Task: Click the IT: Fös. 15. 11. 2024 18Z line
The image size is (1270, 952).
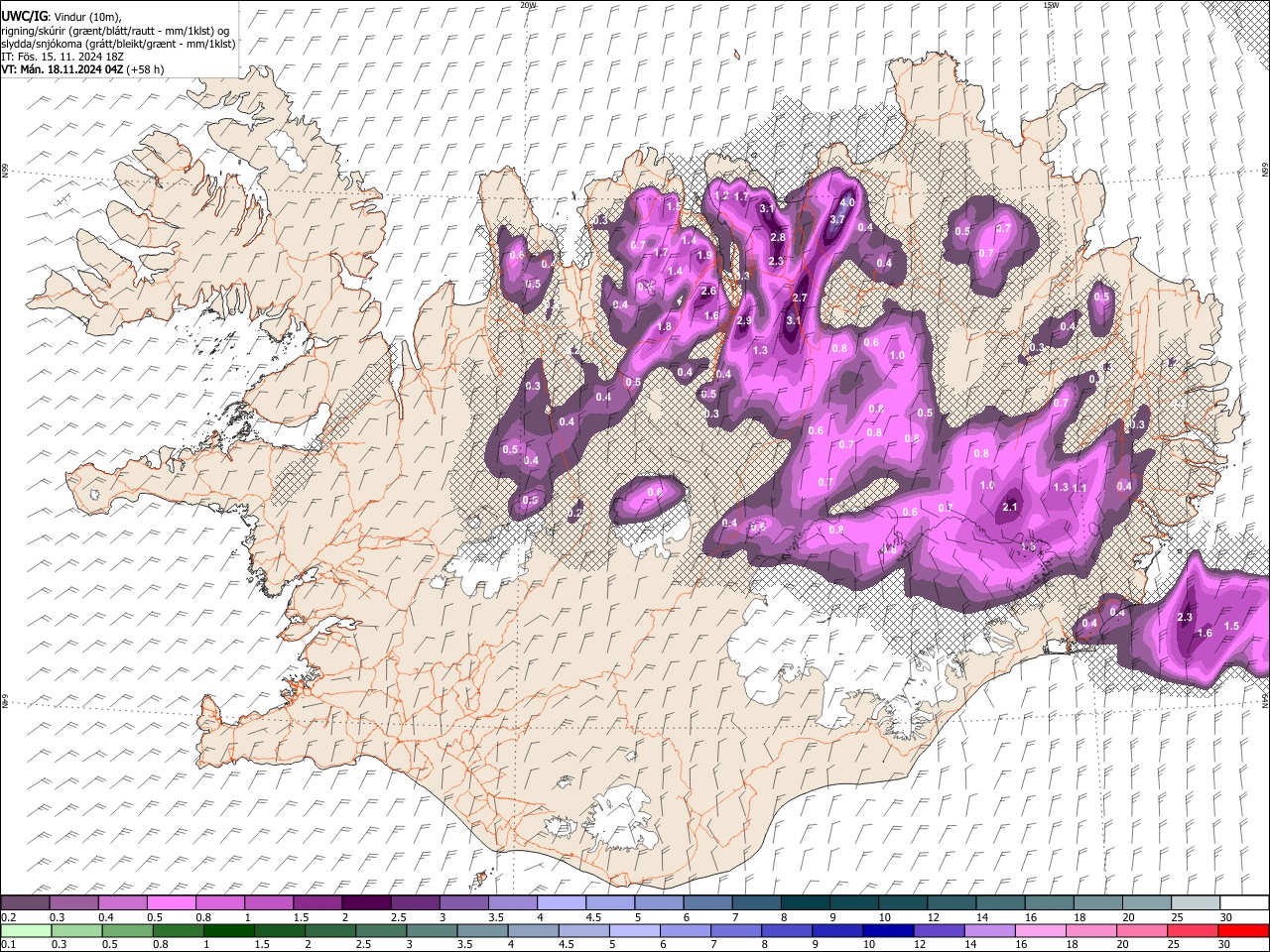Action: tap(63, 57)
